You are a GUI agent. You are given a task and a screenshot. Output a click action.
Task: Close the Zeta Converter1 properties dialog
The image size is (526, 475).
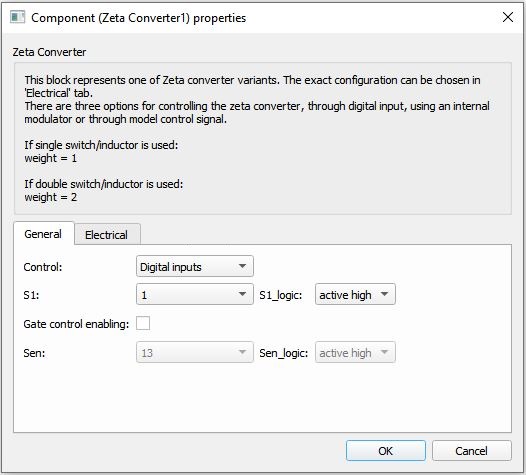[x=508, y=17]
